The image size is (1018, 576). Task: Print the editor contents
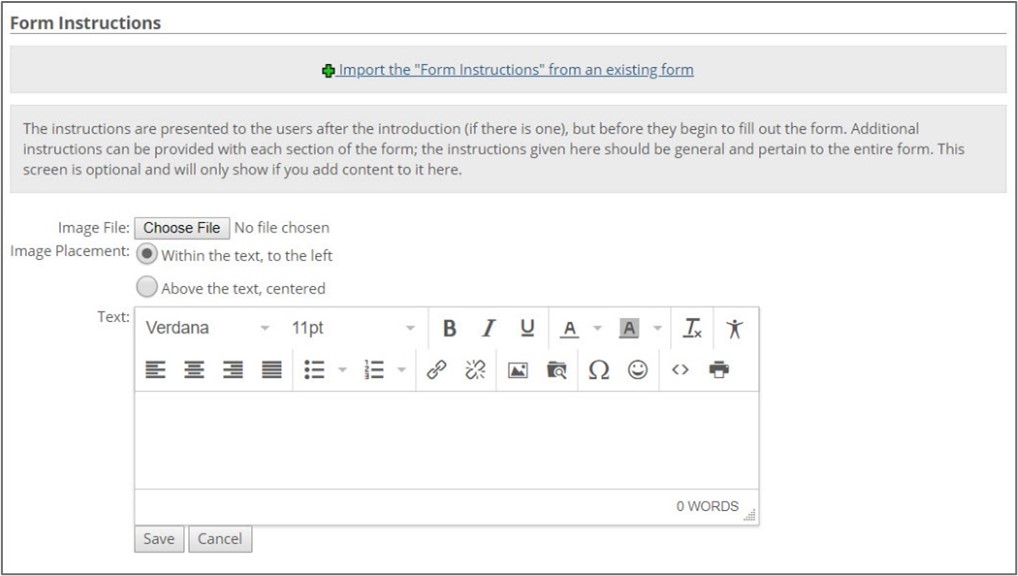(x=720, y=370)
